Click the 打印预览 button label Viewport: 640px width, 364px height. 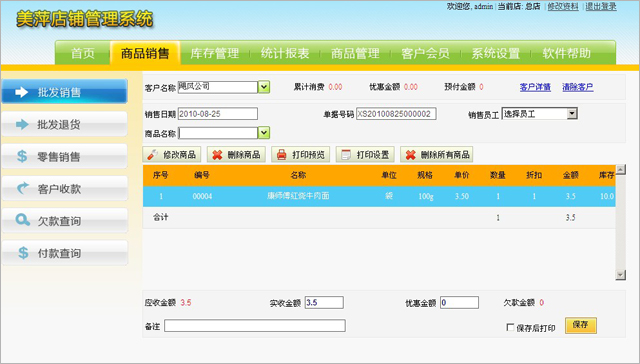pyautogui.click(x=308, y=155)
